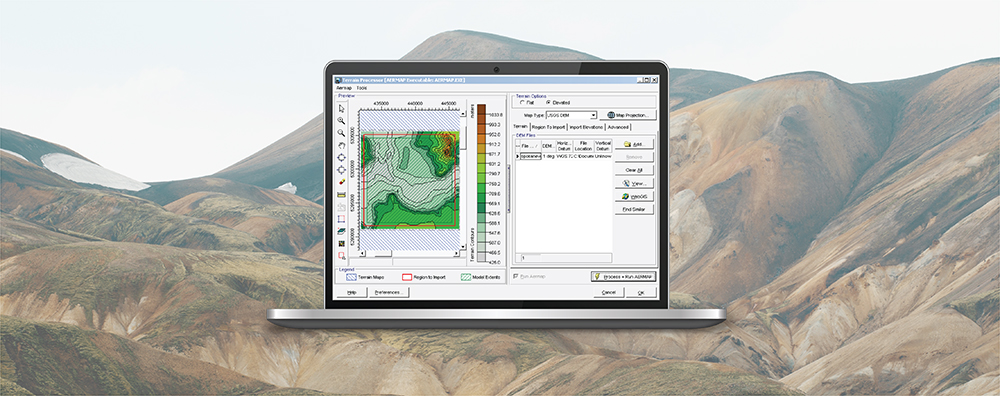Image resolution: width=1000 pixels, height=396 pixels.
Task: Click the globe Map Projection button
Action: tap(628, 115)
